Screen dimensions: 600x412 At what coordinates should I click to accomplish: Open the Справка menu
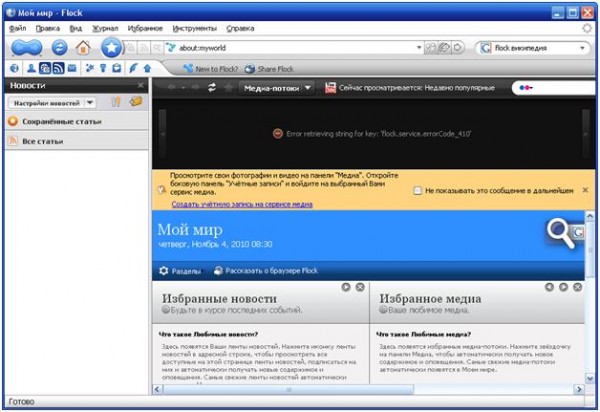point(240,28)
